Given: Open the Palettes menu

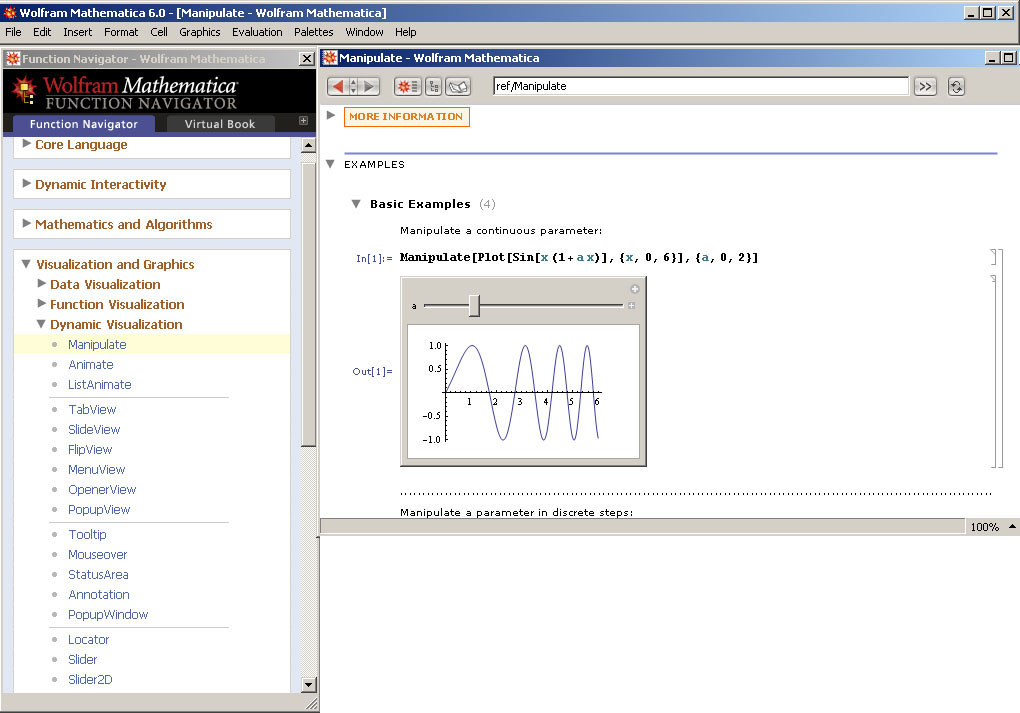Looking at the screenshot, I should tap(314, 32).
